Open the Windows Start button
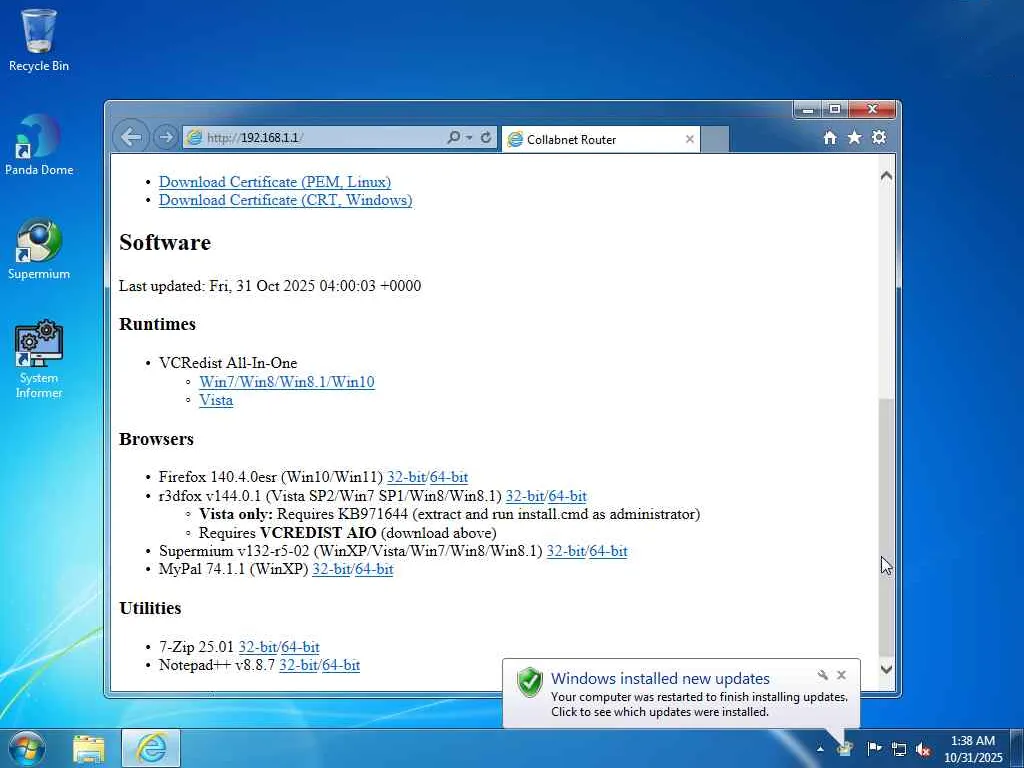Image resolution: width=1024 pixels, height=768 pixels. (26, 748)
